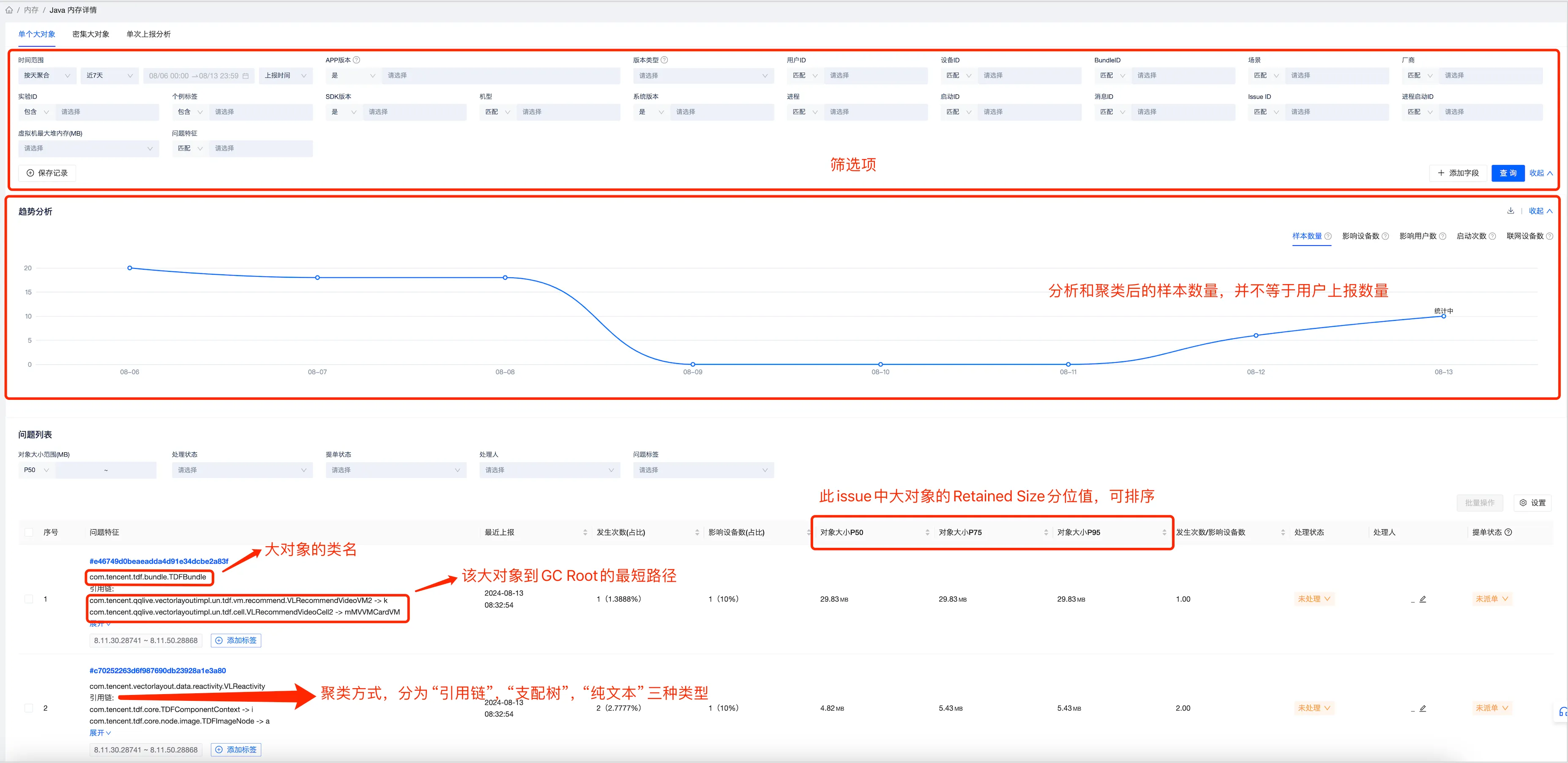Click help icon next to 样本数量
The height and width of the screenshot is (763, 1568).
[1328, 236]
